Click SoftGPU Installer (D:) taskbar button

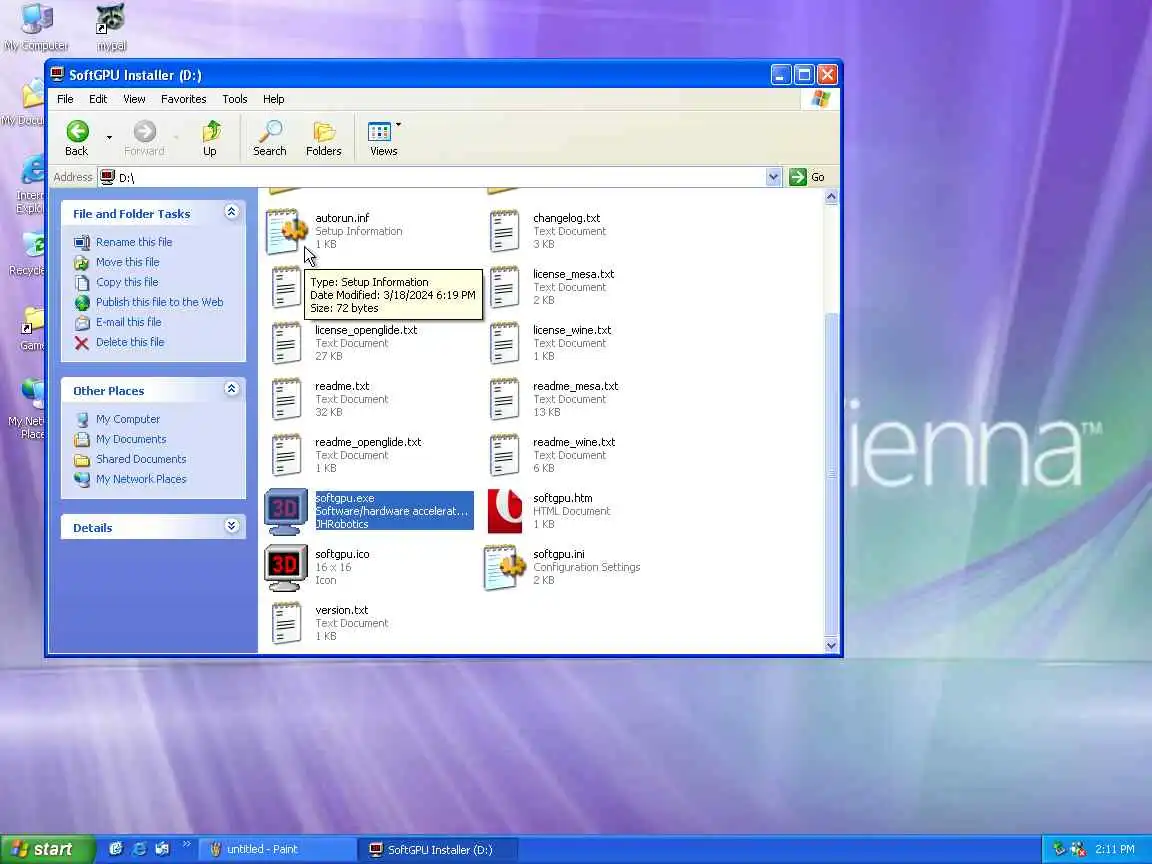(439, 849)
